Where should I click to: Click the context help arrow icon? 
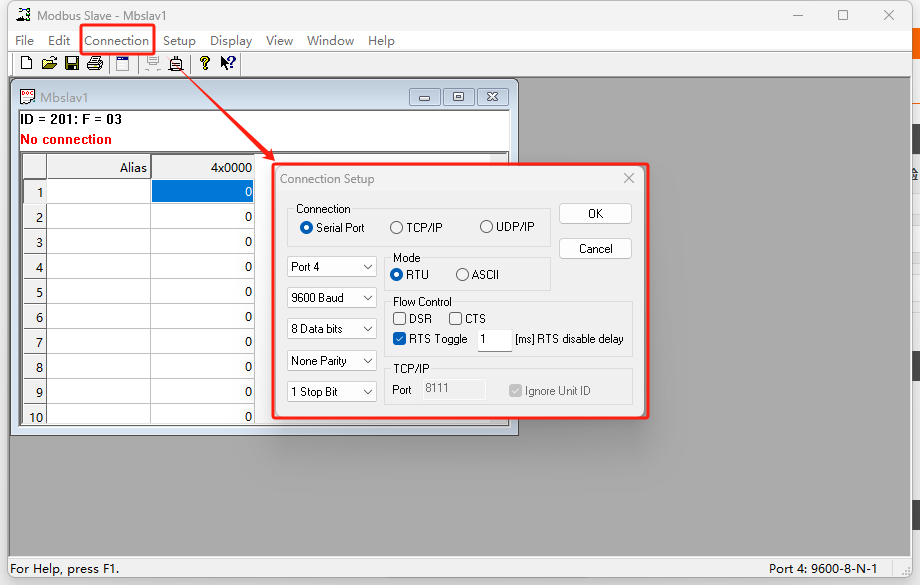(228, 64)
